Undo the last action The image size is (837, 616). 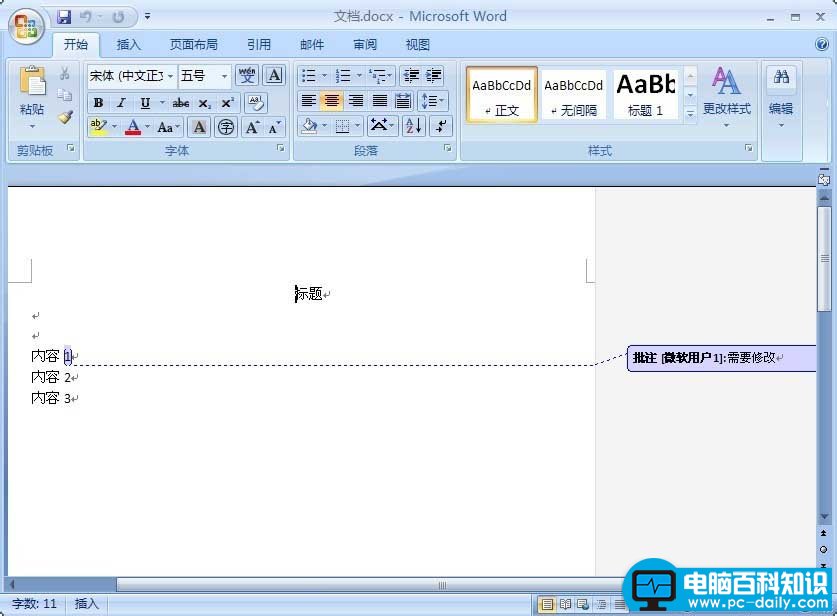point(85,17)
